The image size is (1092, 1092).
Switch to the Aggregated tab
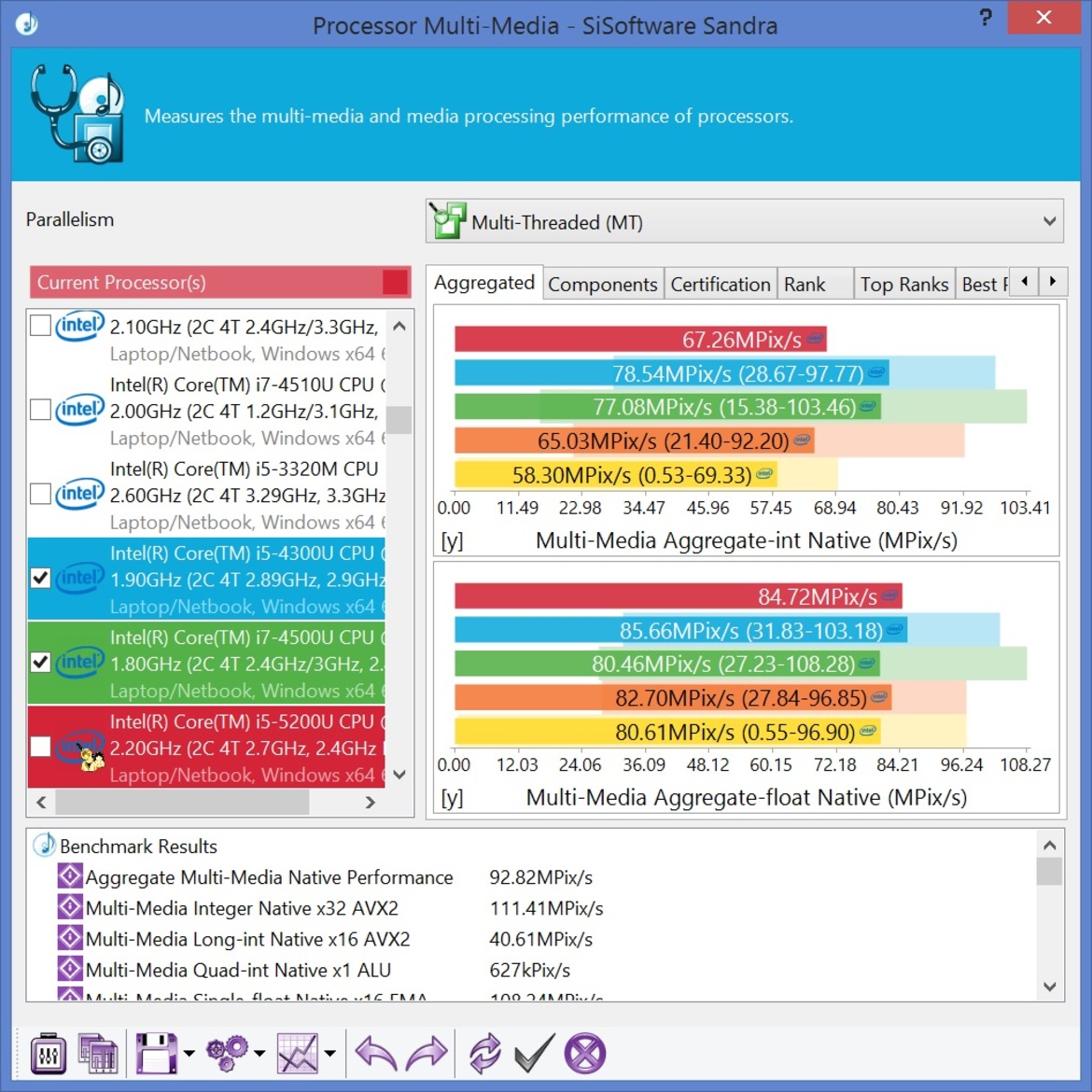coord(484,283)
